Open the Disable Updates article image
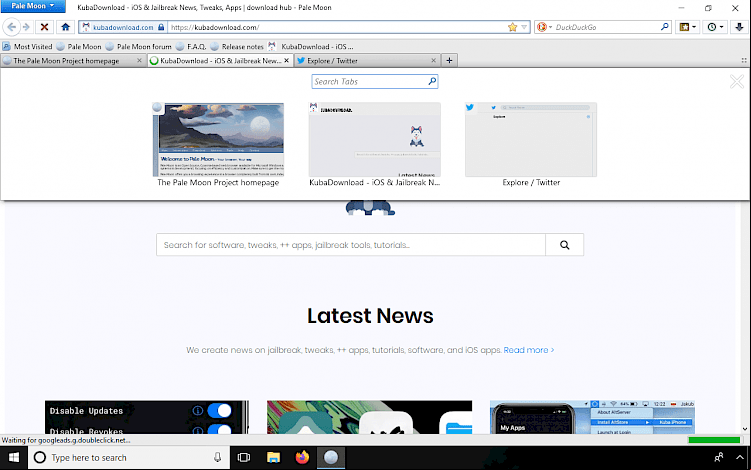This screenshot has height=470, width=751. point(147,417)
